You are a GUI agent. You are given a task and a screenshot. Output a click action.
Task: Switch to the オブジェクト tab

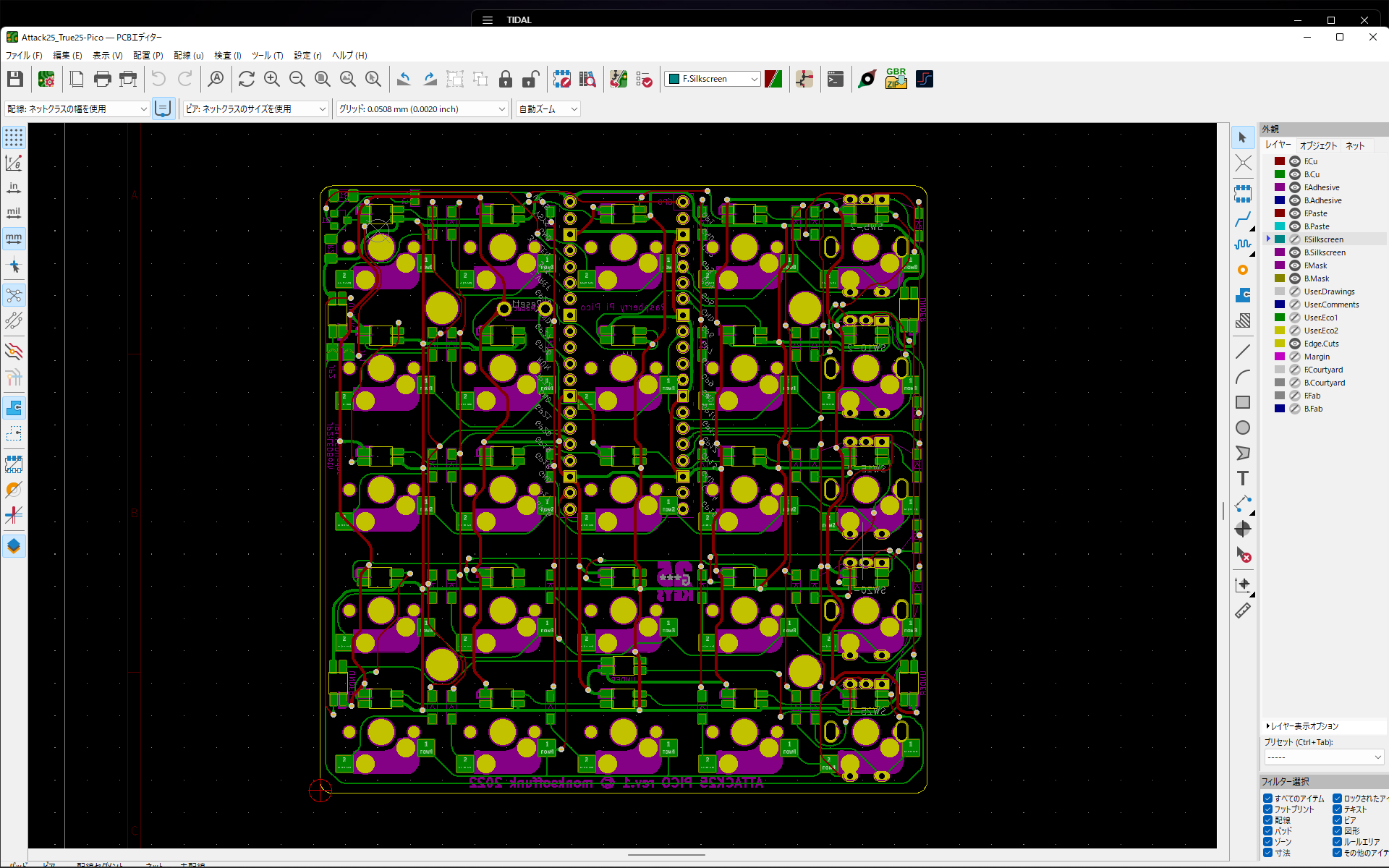[1318, 145]
